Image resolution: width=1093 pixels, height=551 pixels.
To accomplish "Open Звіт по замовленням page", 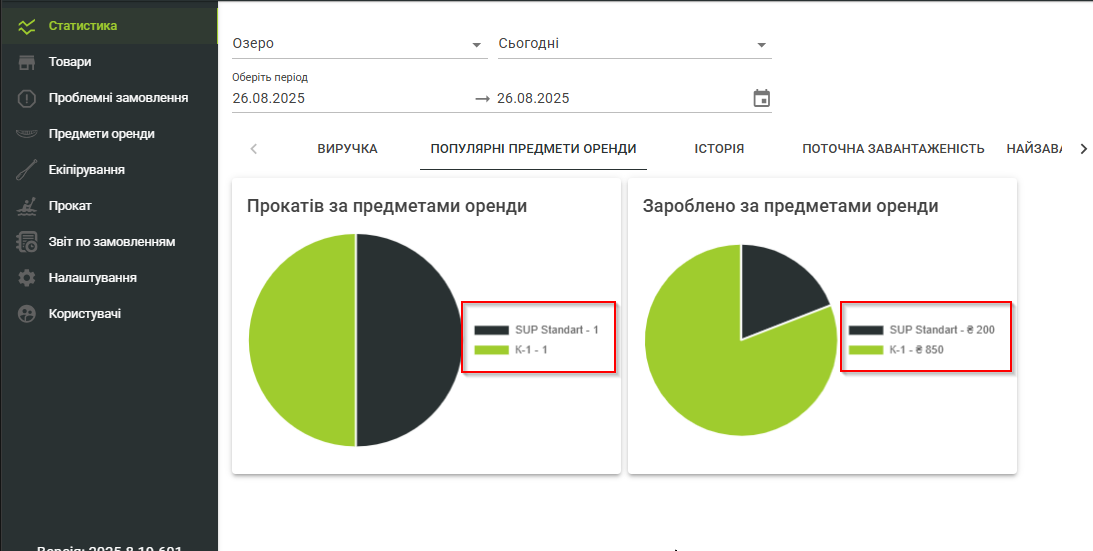I will 109,242.
